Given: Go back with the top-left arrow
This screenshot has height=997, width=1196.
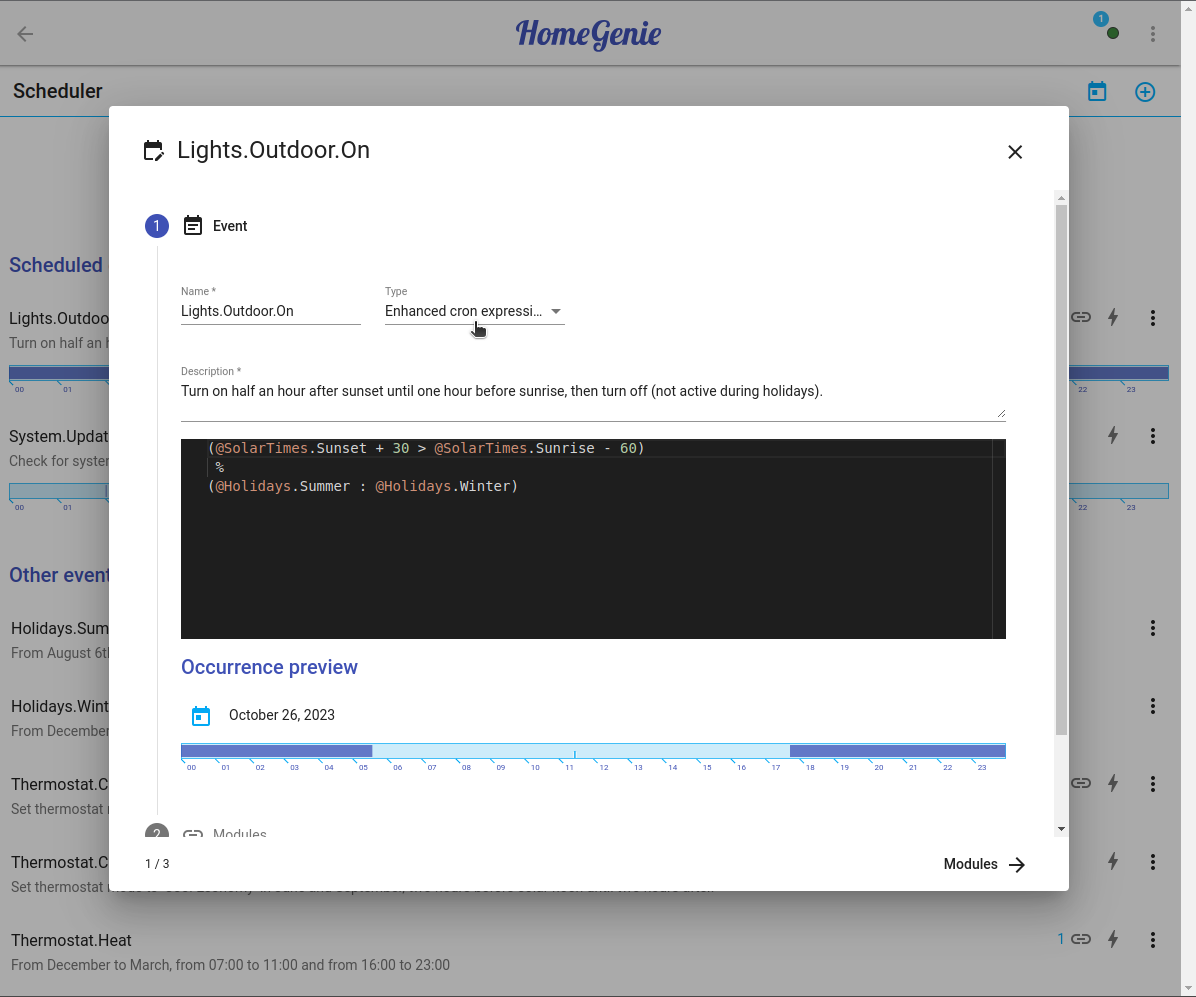Looking at the screenshot, I should (25, 34).
